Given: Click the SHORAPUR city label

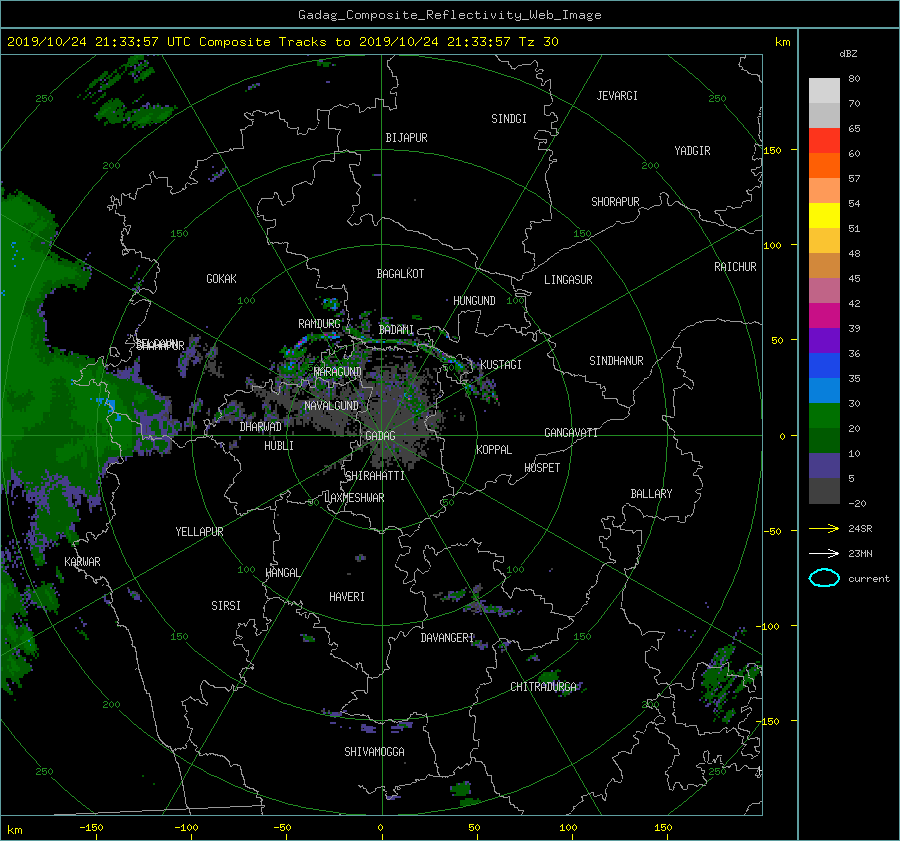Looking at the screenshot, I should [615, 202].
